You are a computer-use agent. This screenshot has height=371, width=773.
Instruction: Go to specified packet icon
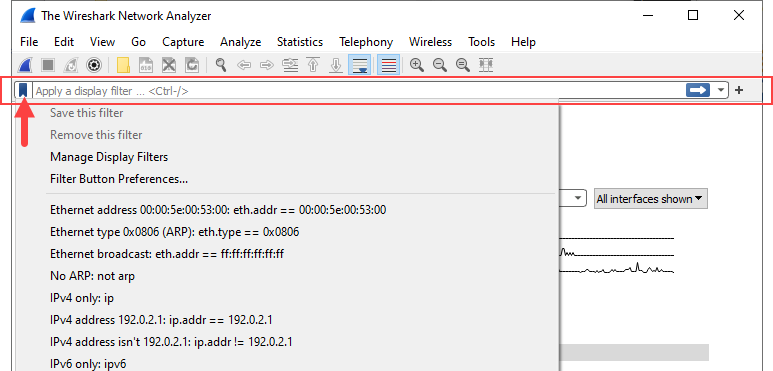point(290,65)
